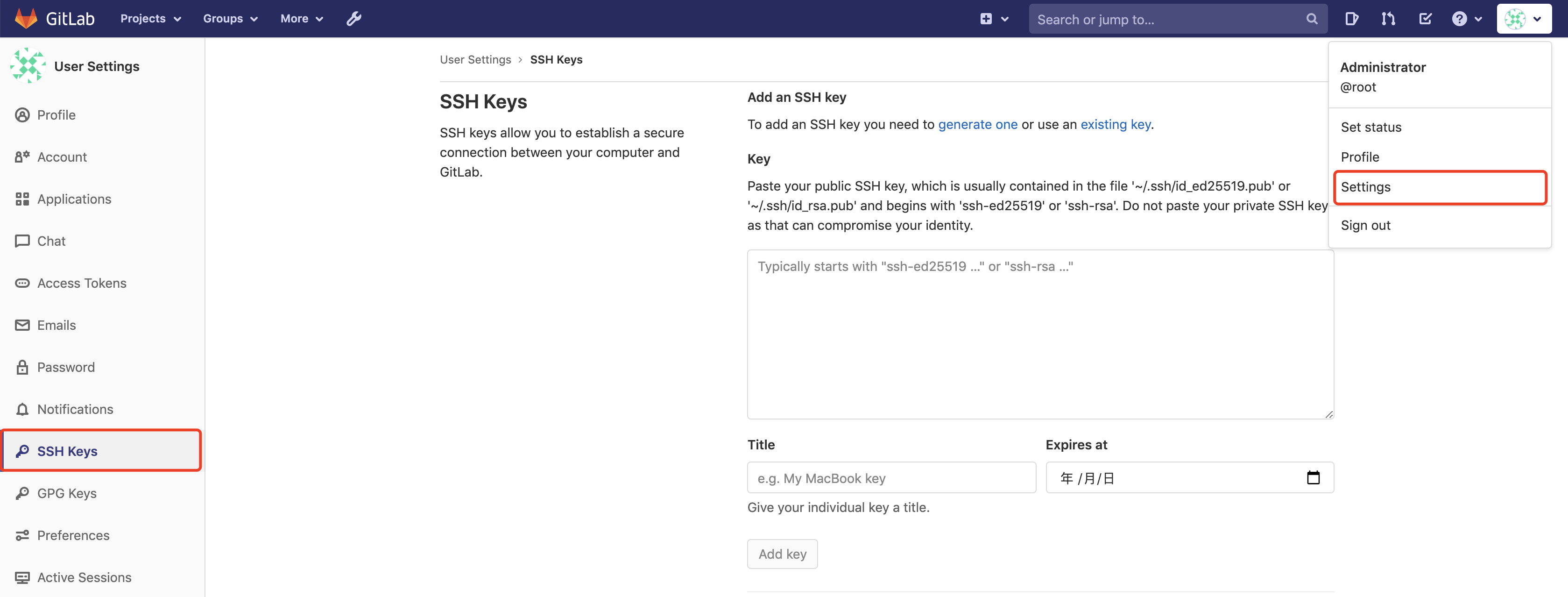The image size is (1568, 597).
Task: Click the user avatar in navbar
Action: click(1515, 19)
